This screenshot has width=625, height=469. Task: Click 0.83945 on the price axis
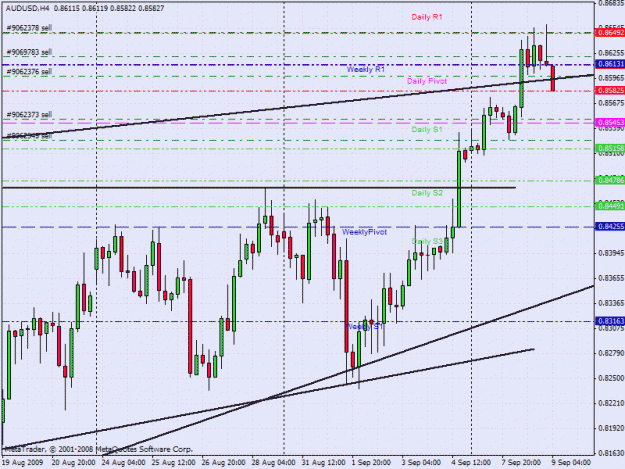pyautogui.click(x=611, y=253)
